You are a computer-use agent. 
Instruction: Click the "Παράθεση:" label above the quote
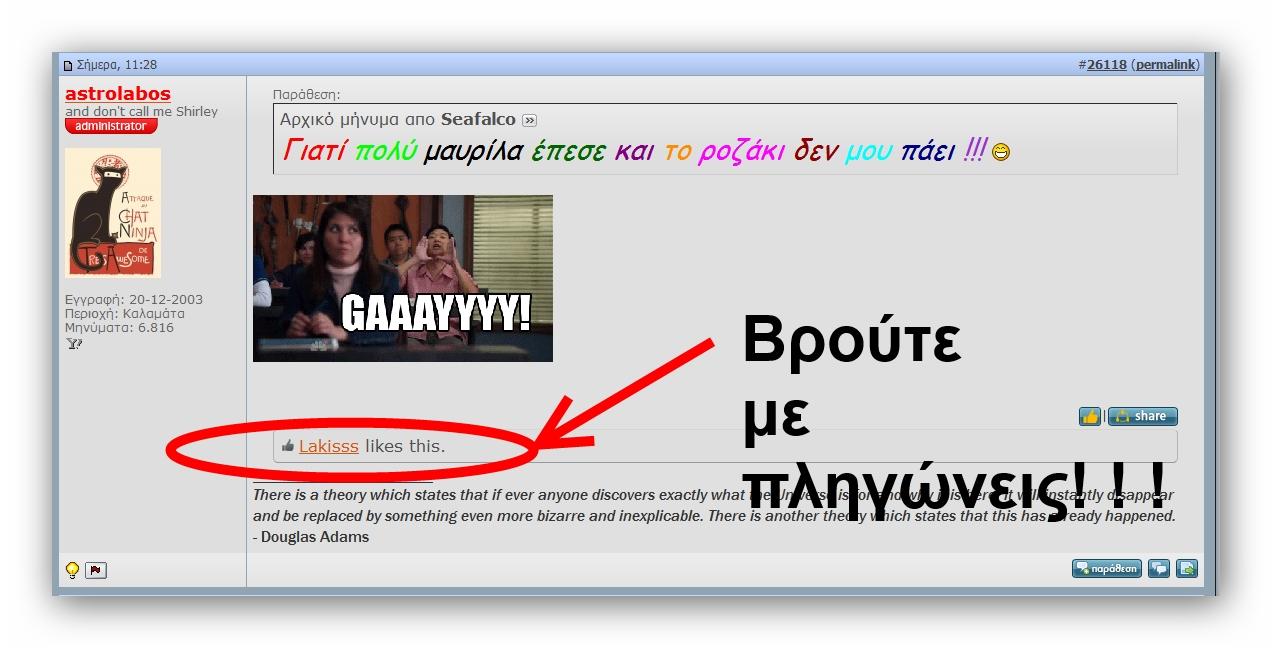[x=307, y=95]
